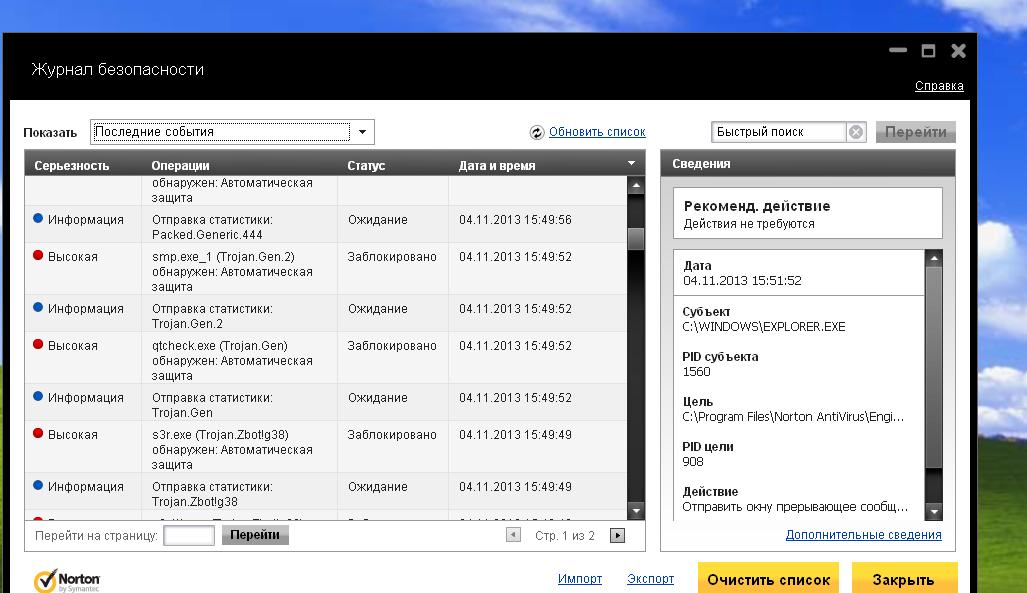Click the Импорт link
The height and width of the screenshot is (593, 1027).
(580, 579)
